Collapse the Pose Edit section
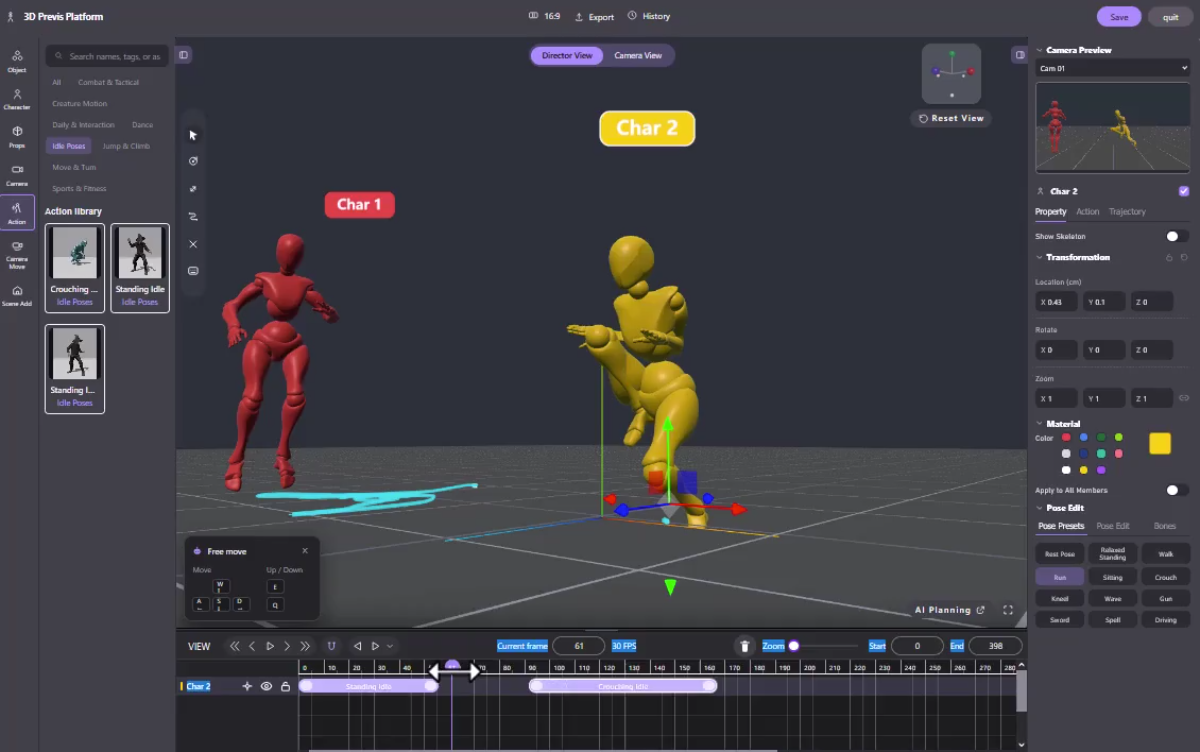The height and width of the screenshot is (752, 1200). (x=1039, y=508)
